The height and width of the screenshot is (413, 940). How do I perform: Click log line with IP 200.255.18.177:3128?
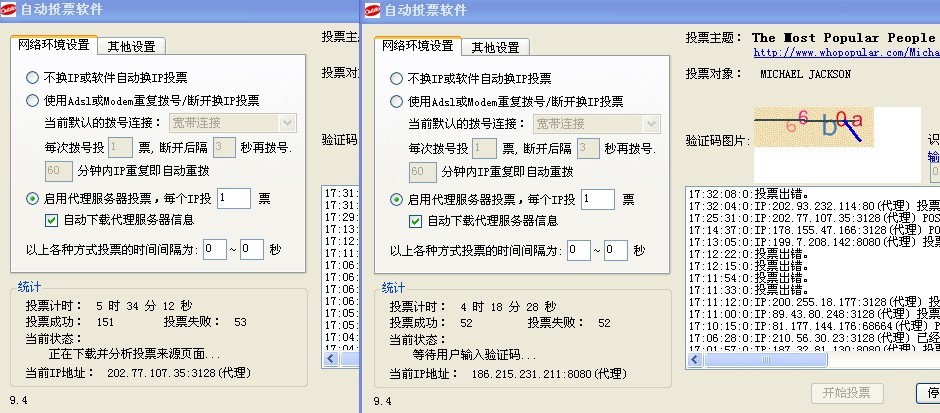point(814,302)
